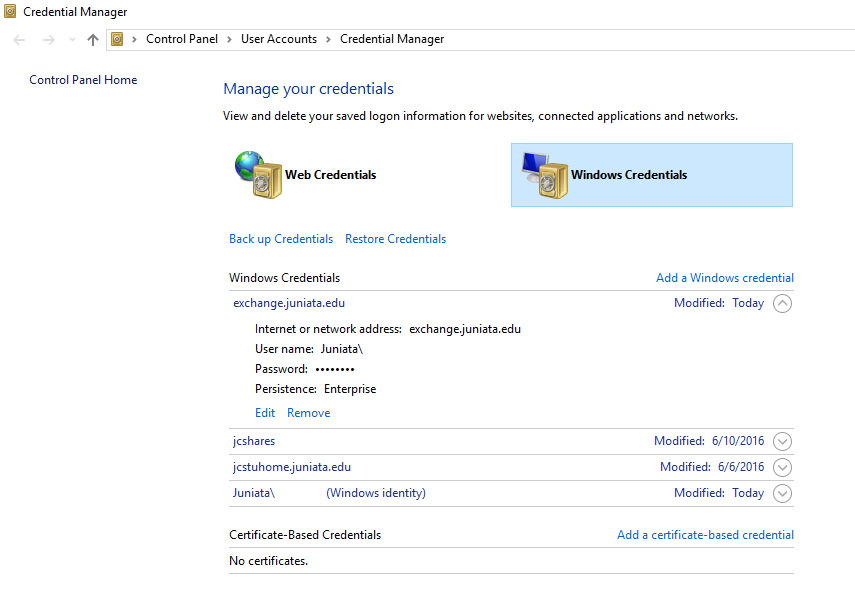Open the recent locations dropdown arrow
This screenshot has width=855, height=592.
coord(72,39)
